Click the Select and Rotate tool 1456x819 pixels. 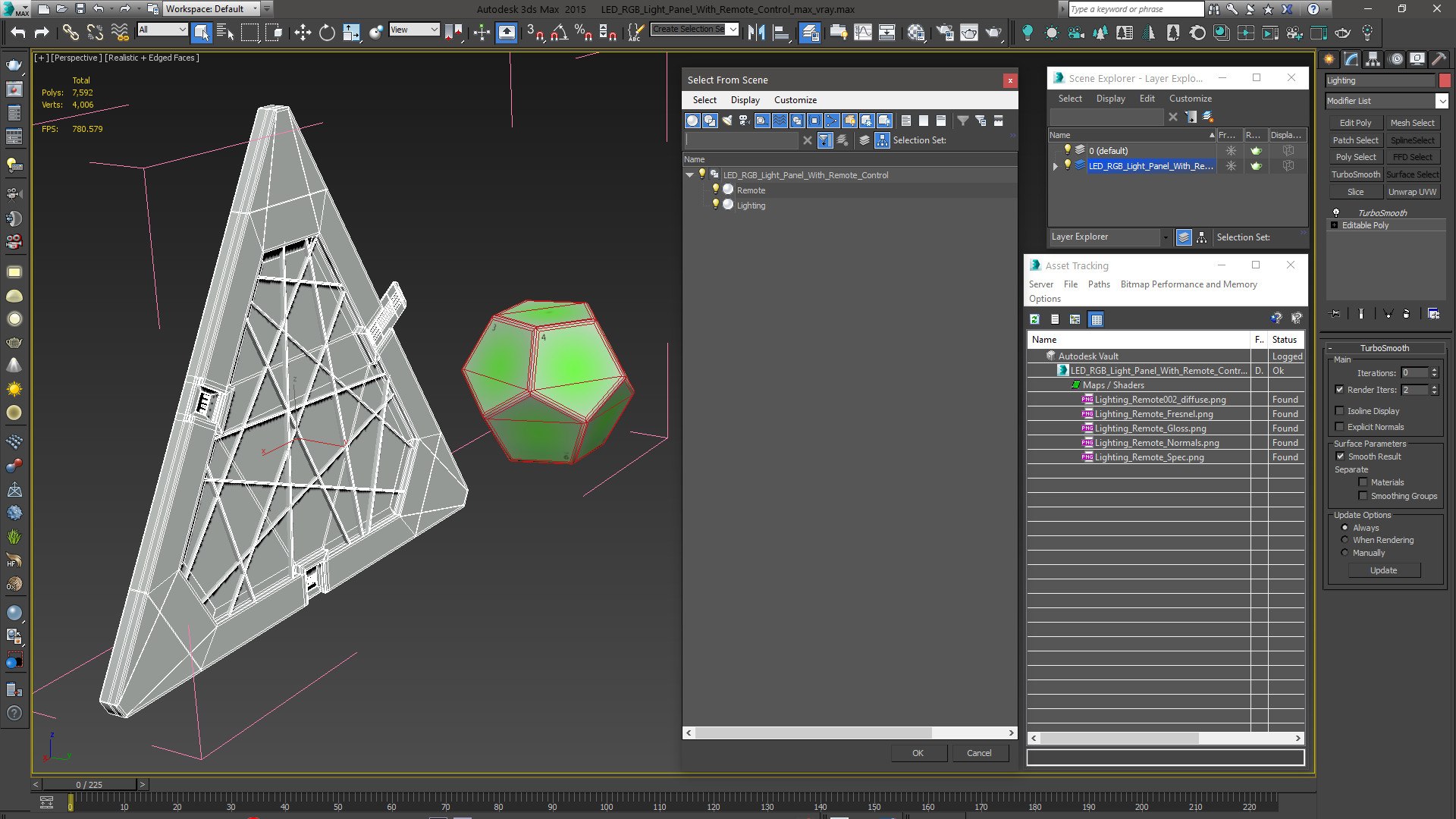(x=327, y=32)
